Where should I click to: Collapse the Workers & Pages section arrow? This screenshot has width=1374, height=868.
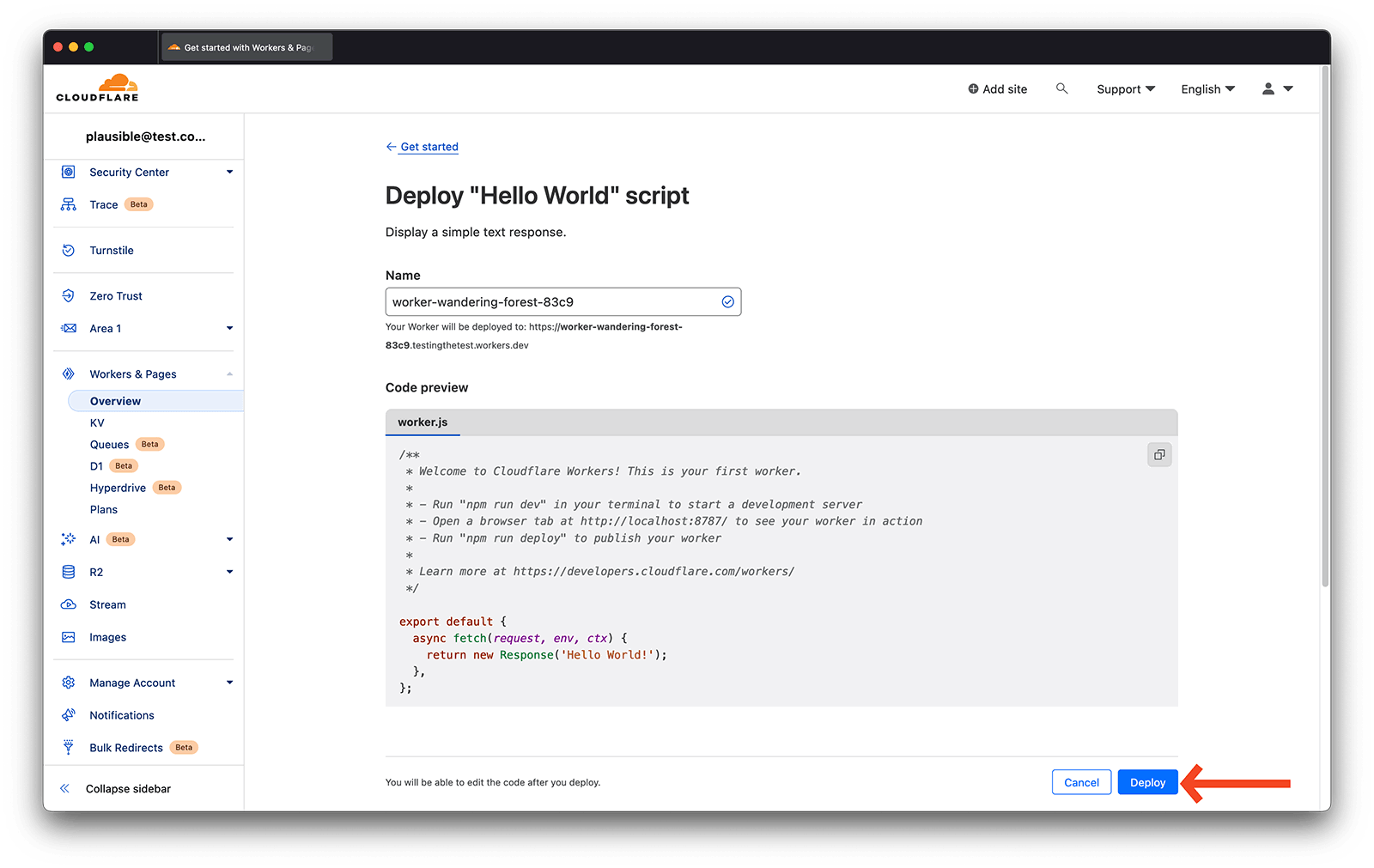click(x=229, y=373)
